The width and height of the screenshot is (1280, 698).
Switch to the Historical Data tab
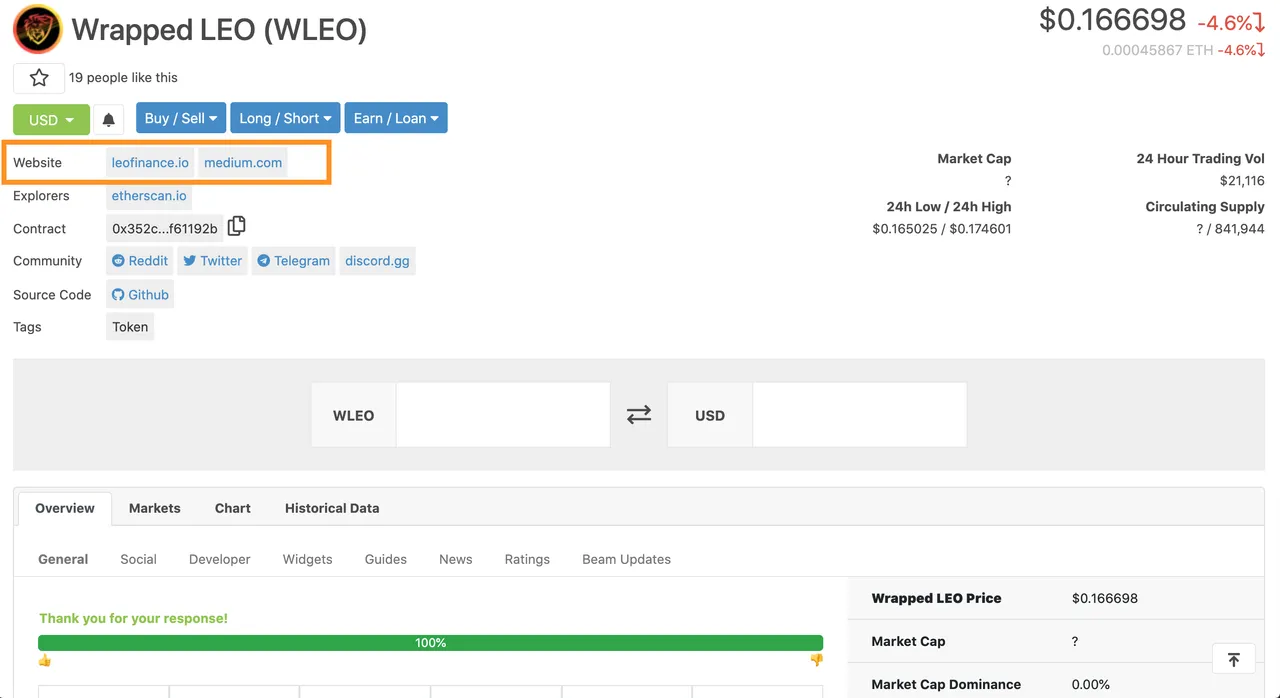coord(332,508)
